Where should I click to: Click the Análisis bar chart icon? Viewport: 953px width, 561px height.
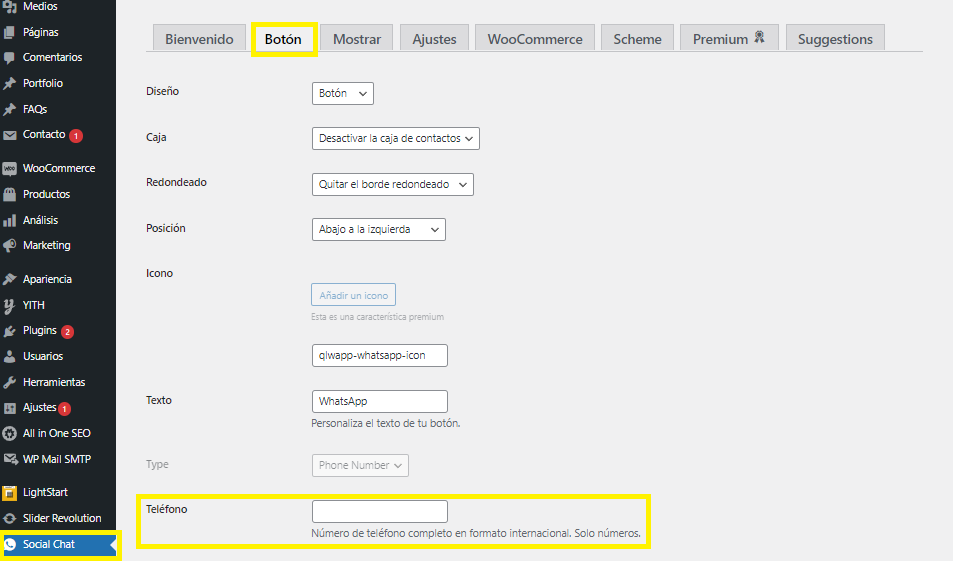(10, 220)
